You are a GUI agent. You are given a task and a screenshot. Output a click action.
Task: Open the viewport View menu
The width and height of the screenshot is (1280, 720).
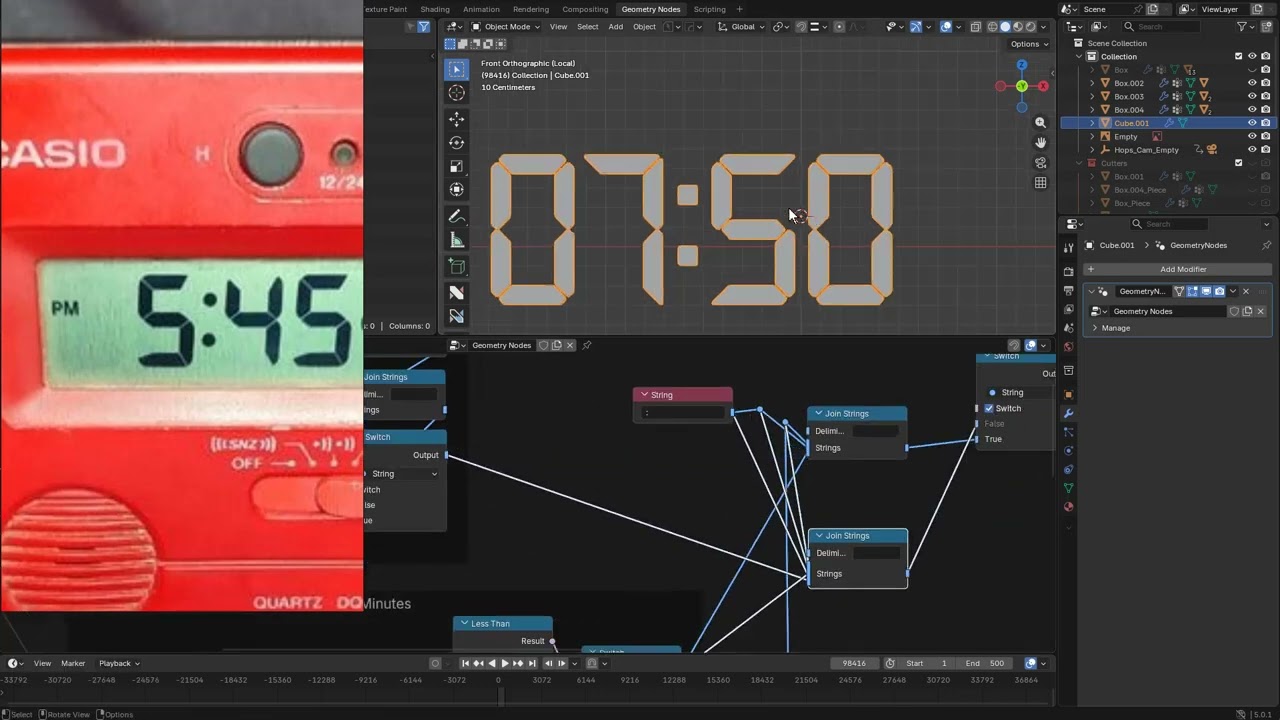coord(558,27)
